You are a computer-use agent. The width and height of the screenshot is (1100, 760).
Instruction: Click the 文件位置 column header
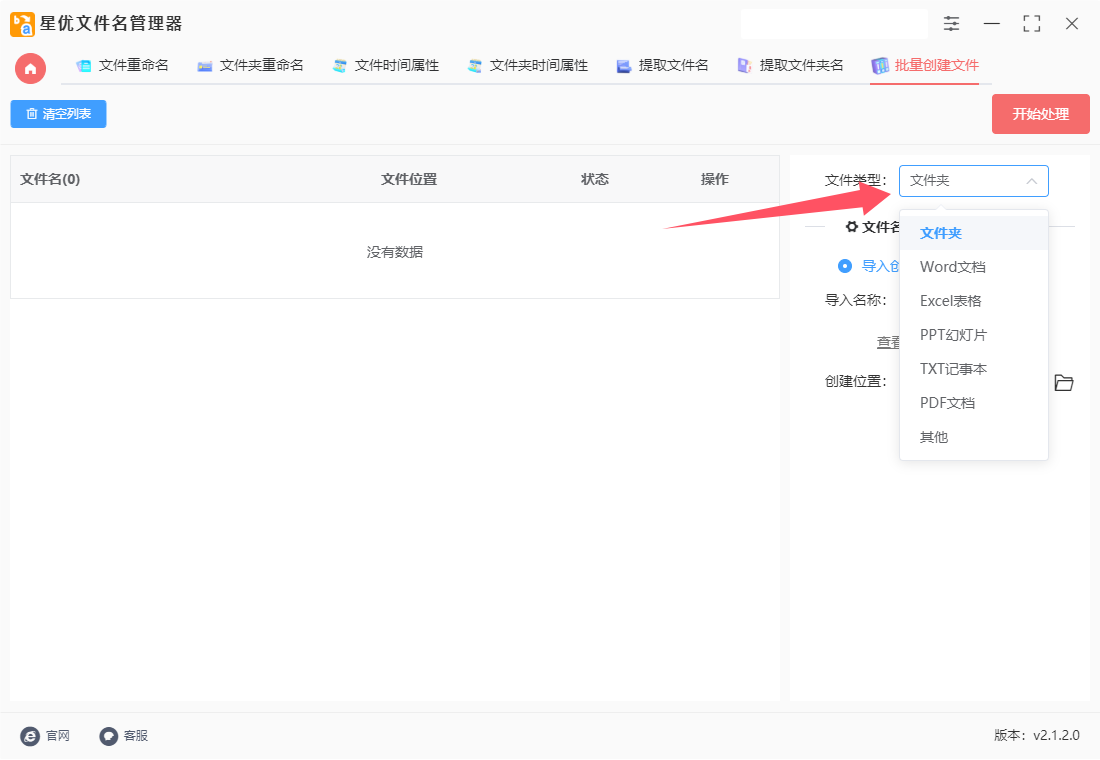pos(409,180)
